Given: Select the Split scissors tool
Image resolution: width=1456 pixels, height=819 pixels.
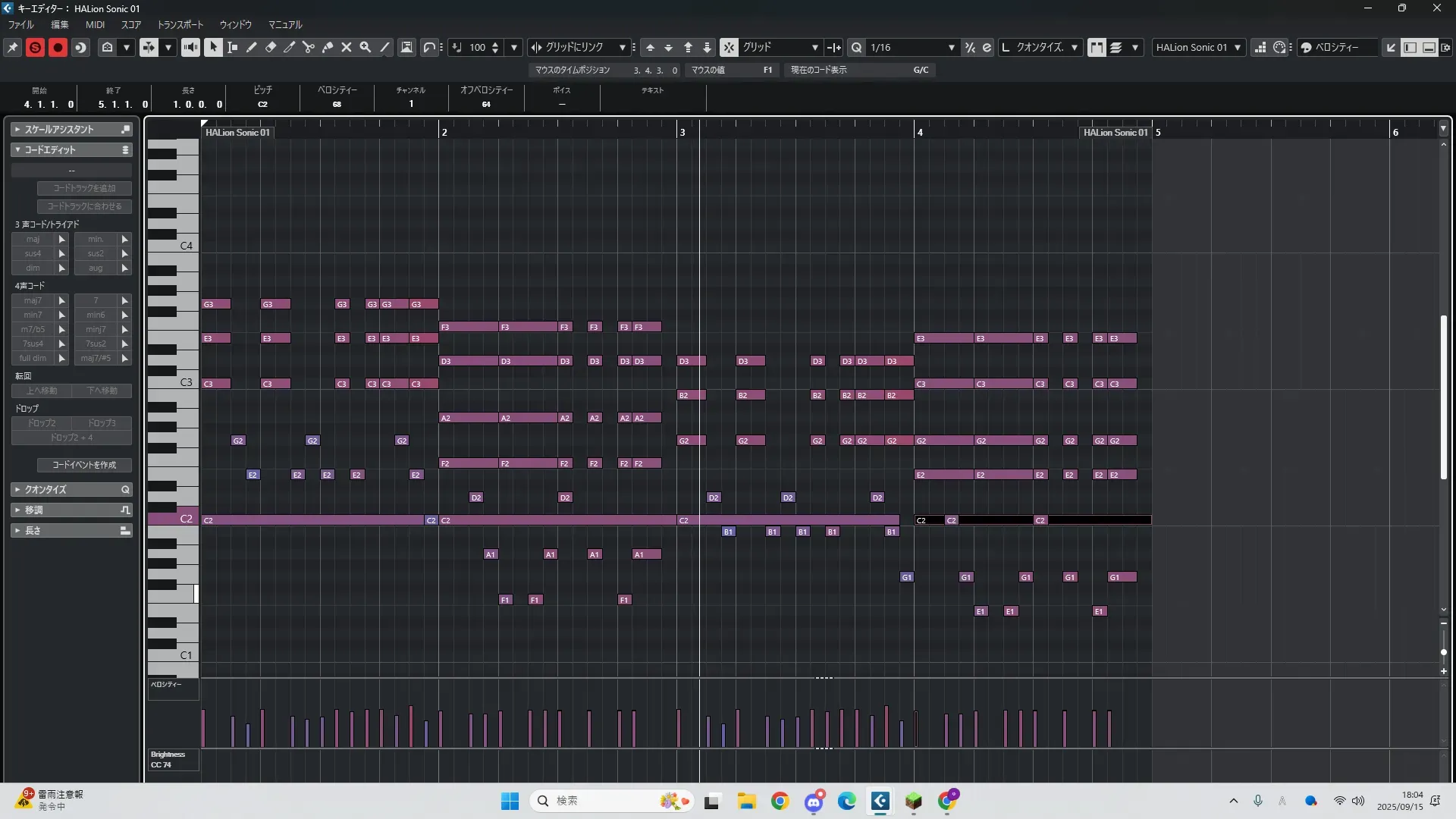Looking at the screenshot, I should [x=309, y=47].
